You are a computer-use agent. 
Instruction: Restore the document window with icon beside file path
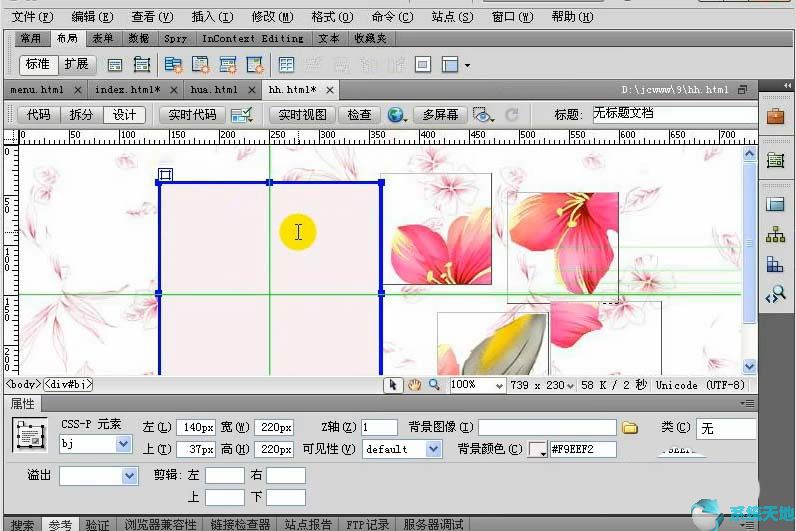coord(742,90)
